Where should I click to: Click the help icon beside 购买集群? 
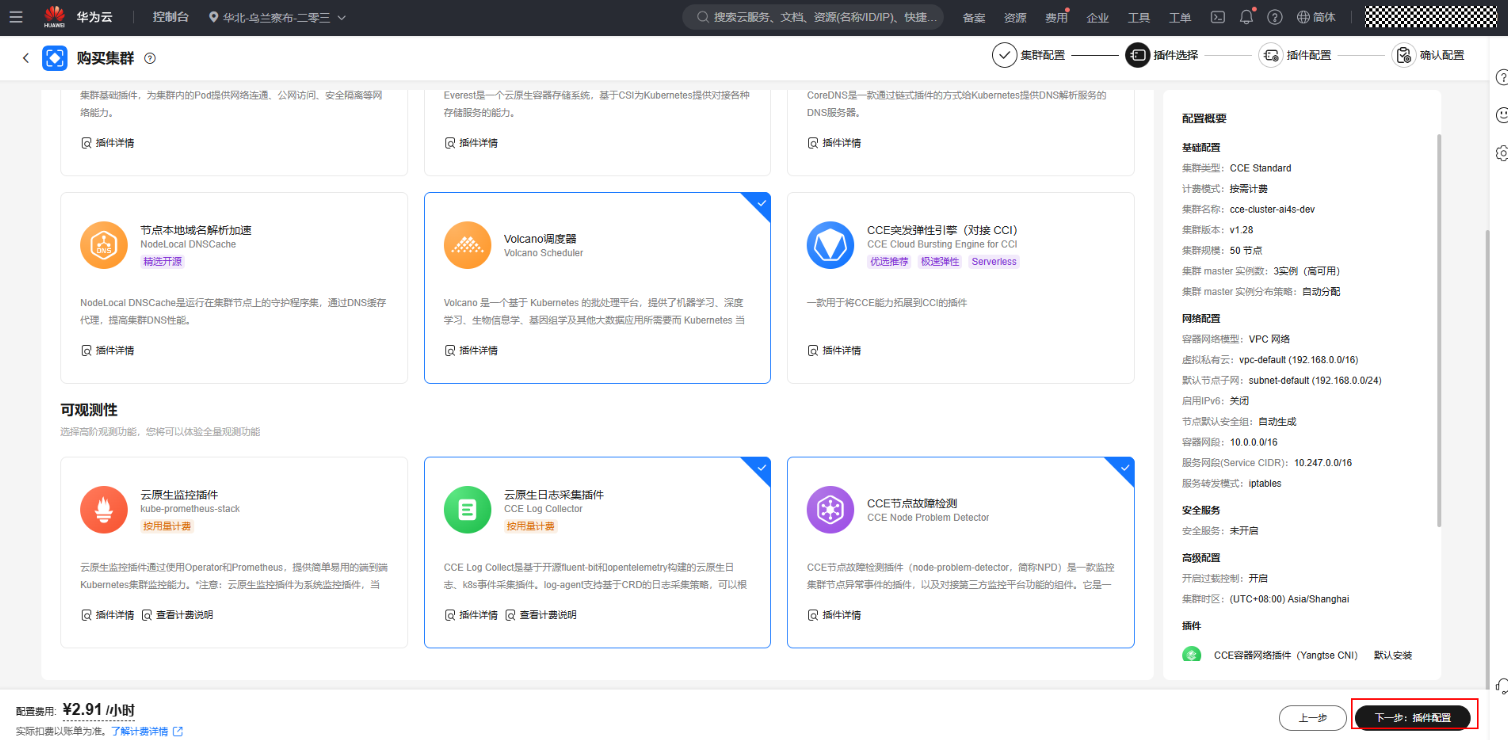coord(150,58)
